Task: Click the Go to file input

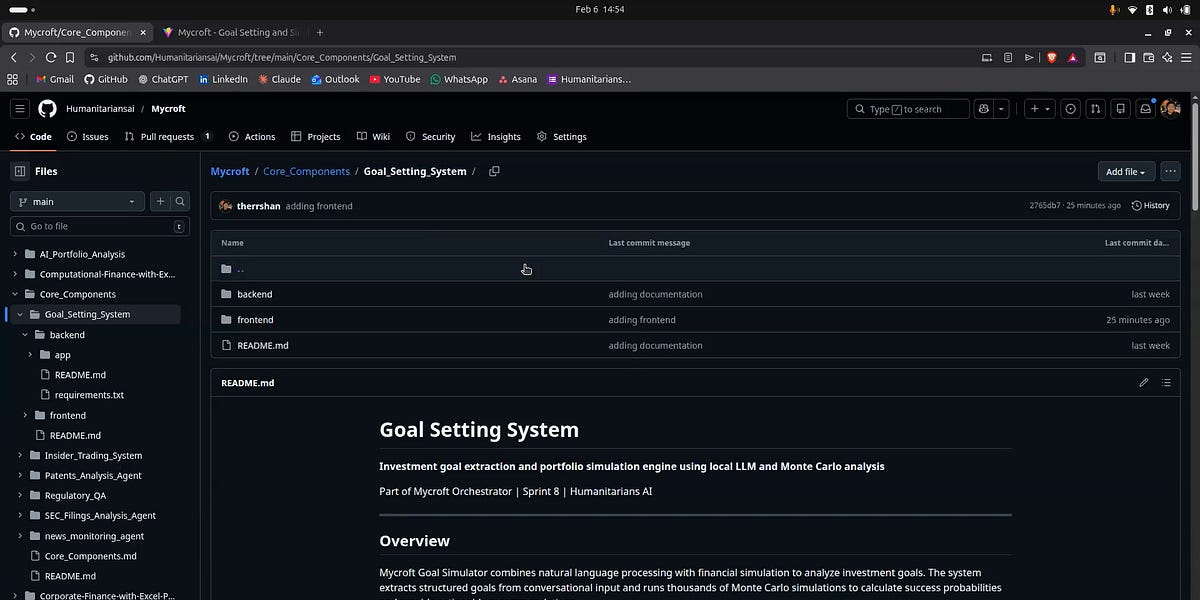Action: pyautogui.click(x=98, y=227)
